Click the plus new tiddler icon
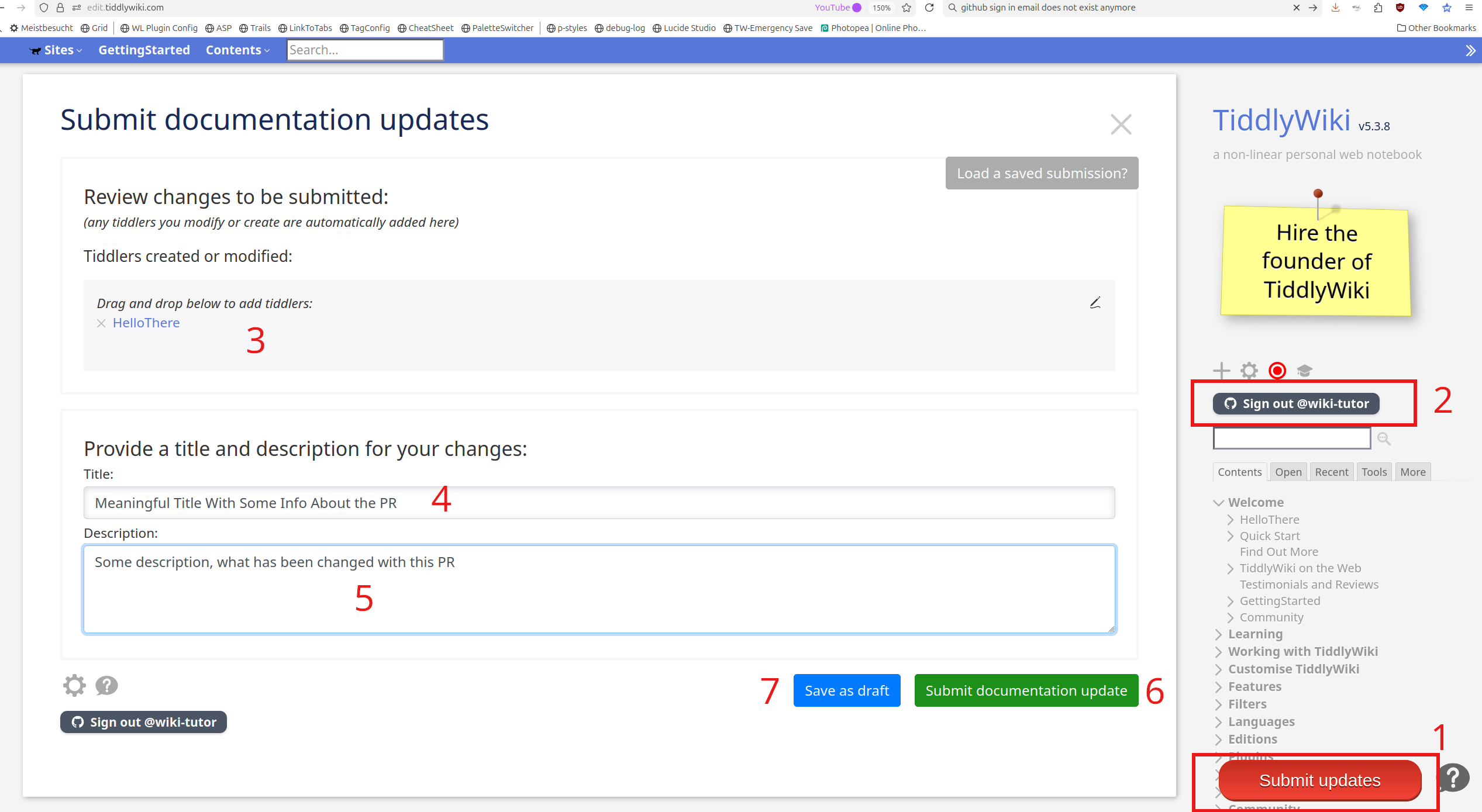This screenshot has width=1482, height=812. click(x=1221, y=371)
